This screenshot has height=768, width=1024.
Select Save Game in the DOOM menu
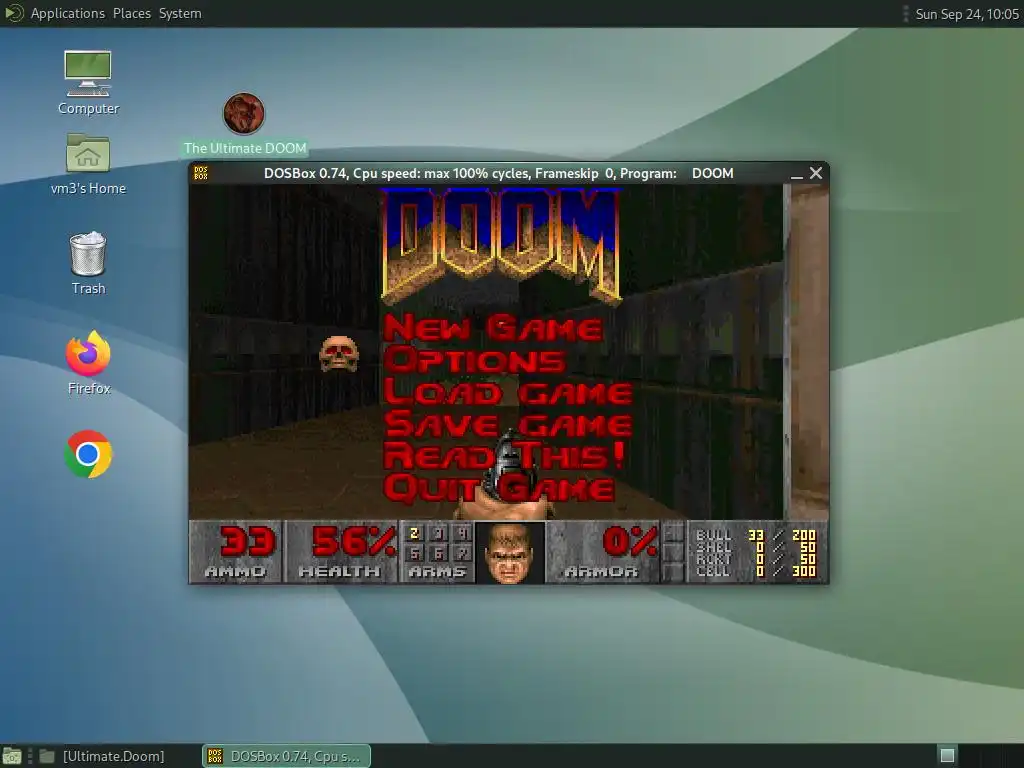(x=508, y=424)
